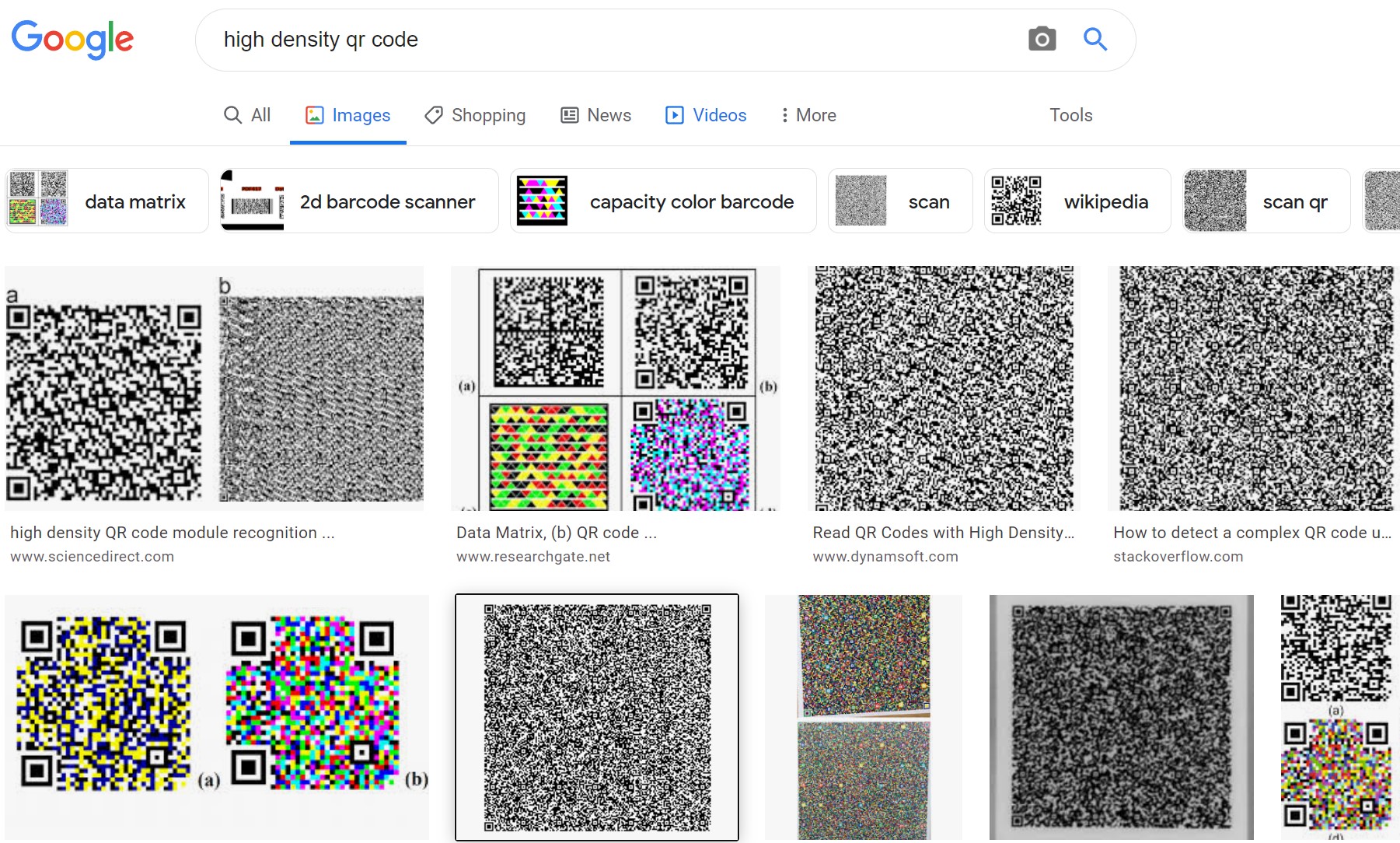1400x843 pixels.
Task: Click the wikipedia chip QR icon
Action: pos(1016,201)
